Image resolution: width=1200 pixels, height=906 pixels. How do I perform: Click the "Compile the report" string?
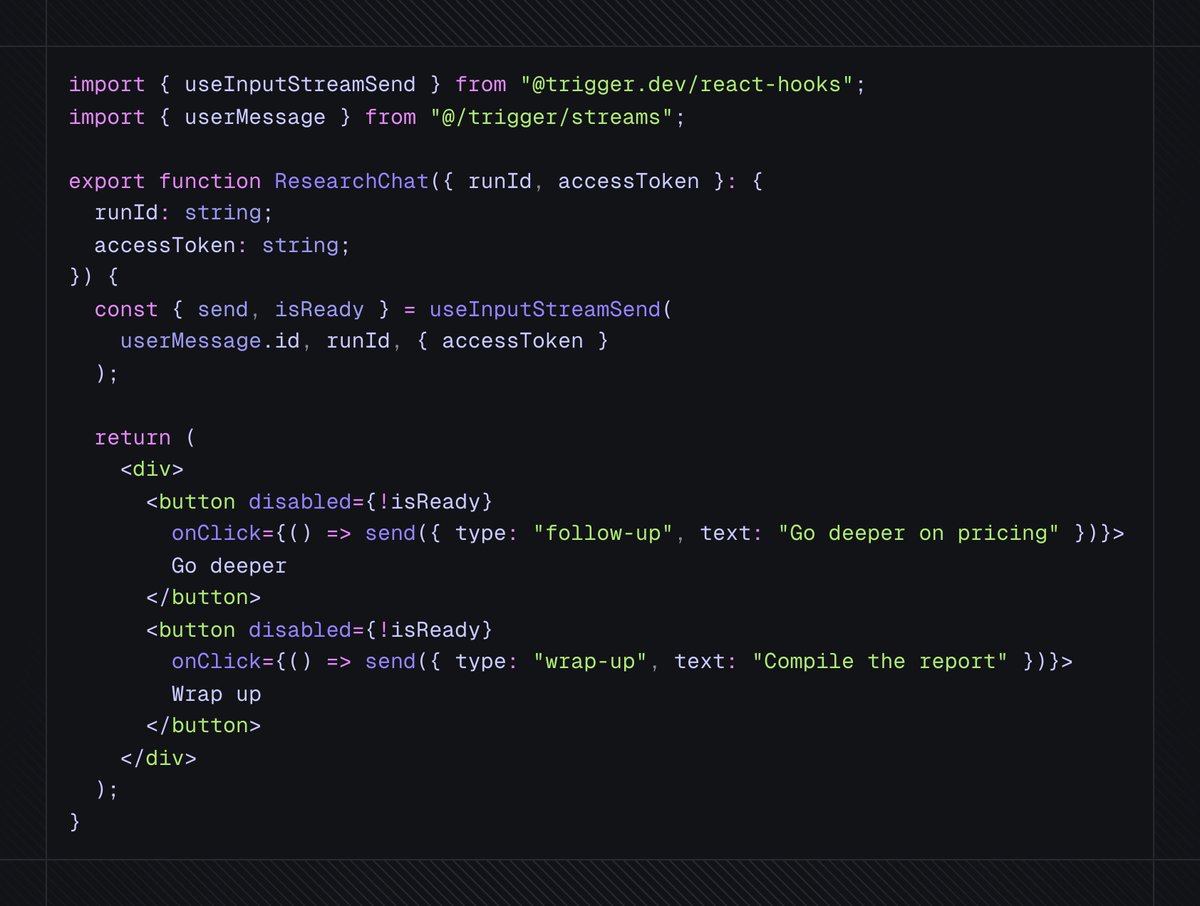pyautogui.click(x=880, y=661)
